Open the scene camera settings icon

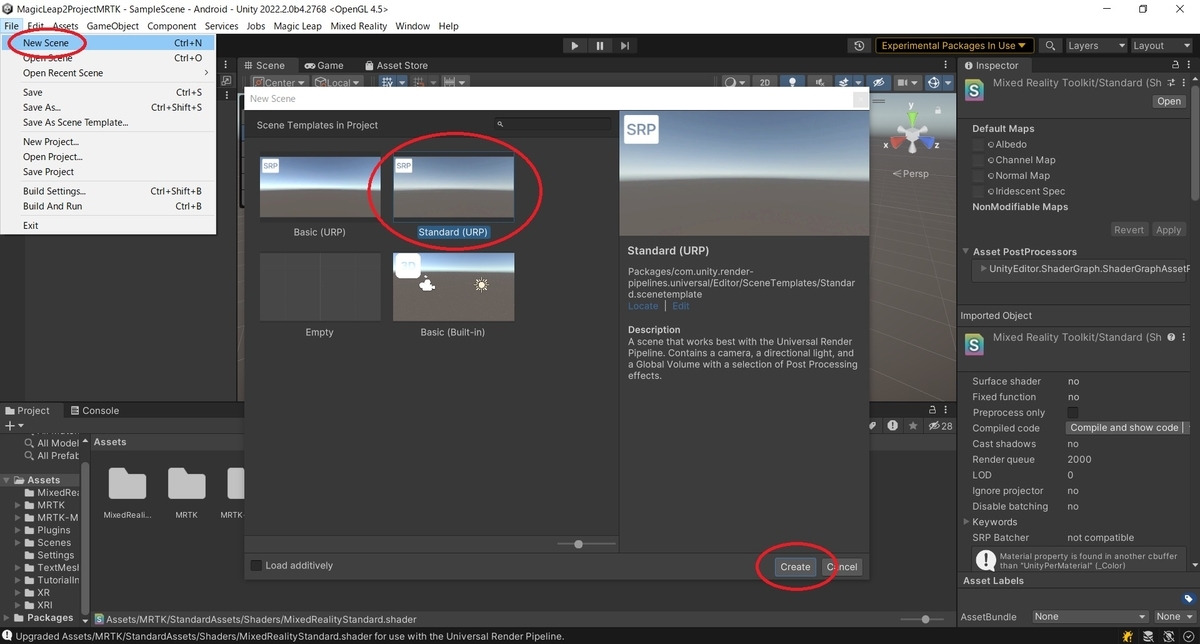coord(907,83)
